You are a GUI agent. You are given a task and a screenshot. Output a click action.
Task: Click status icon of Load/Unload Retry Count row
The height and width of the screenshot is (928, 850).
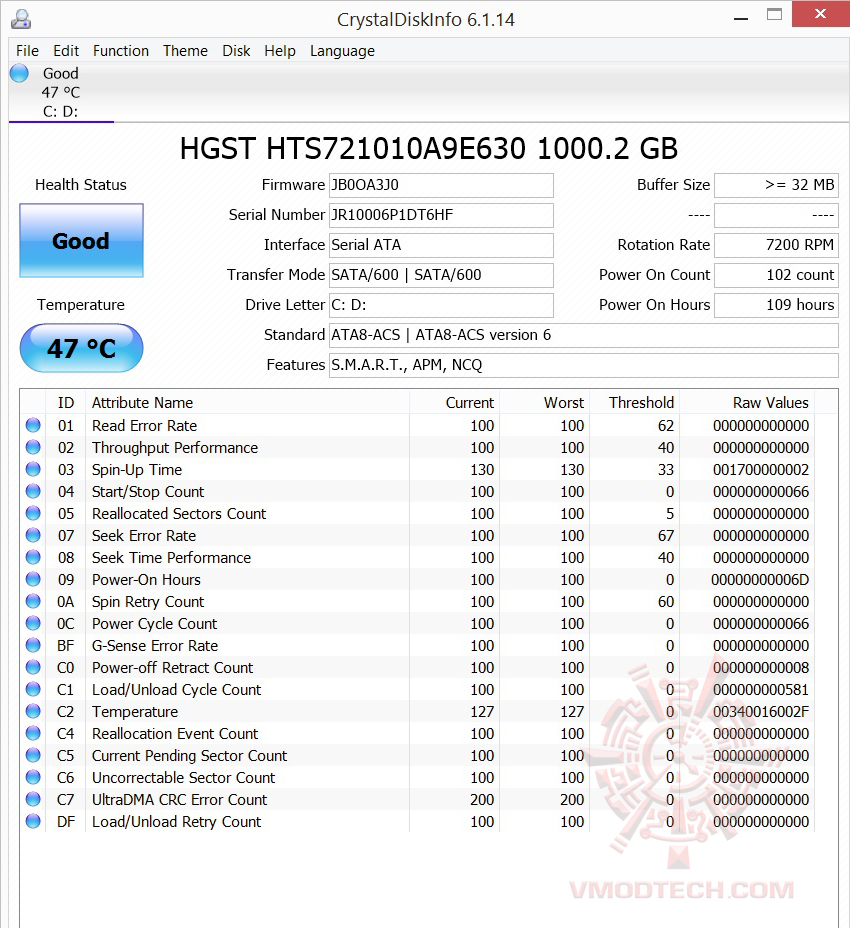point(33,821)
